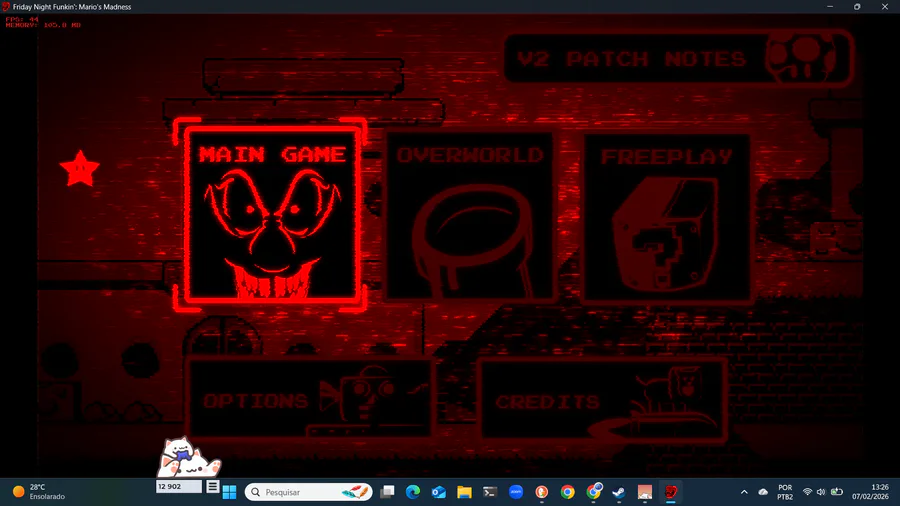The height and width of the screenshot is (506, 900).
Task: Restore down the game window
Action: tap(857, 7)
